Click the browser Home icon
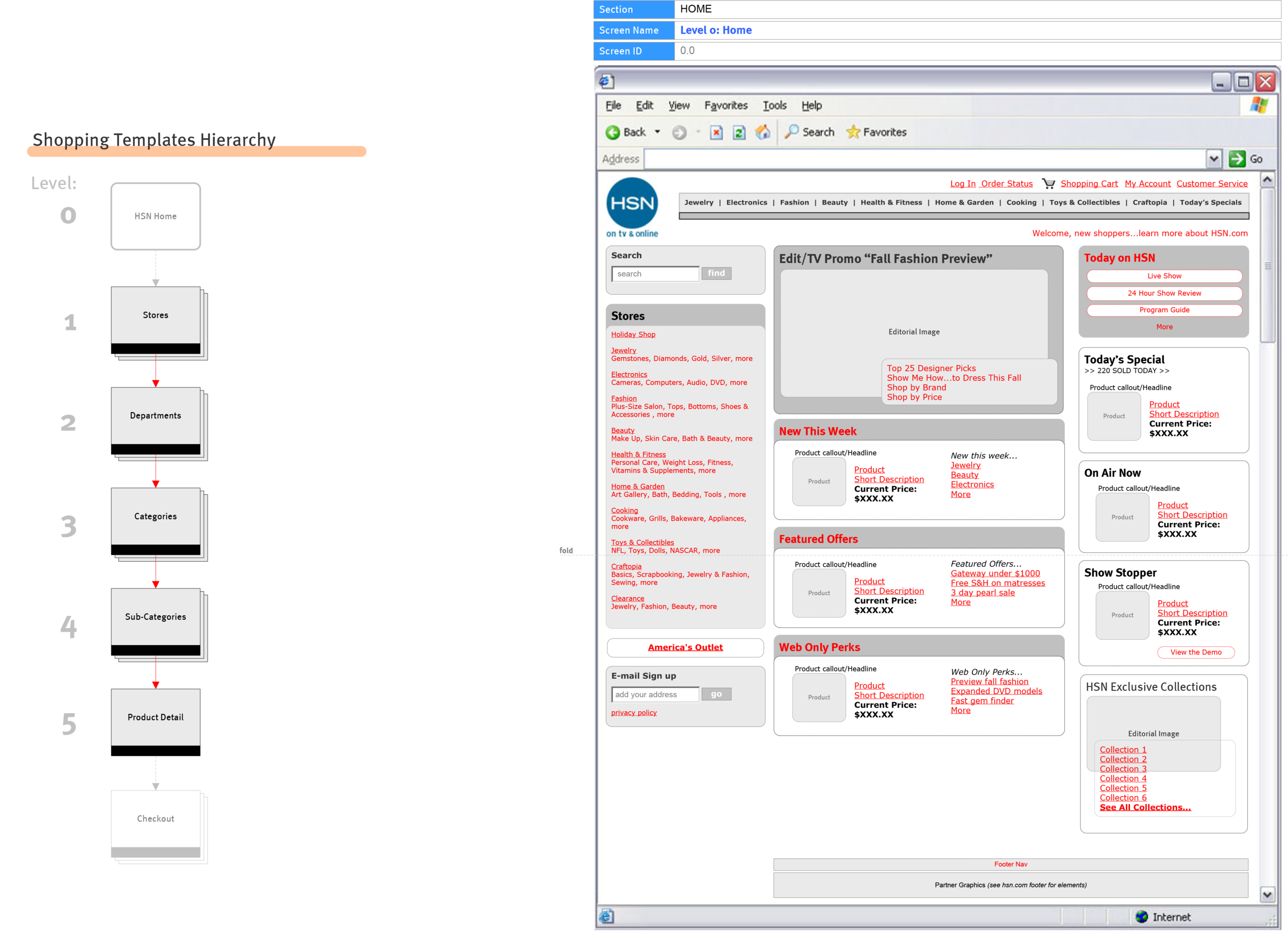The image size is (1288, 942). click(x=762, y=132)
